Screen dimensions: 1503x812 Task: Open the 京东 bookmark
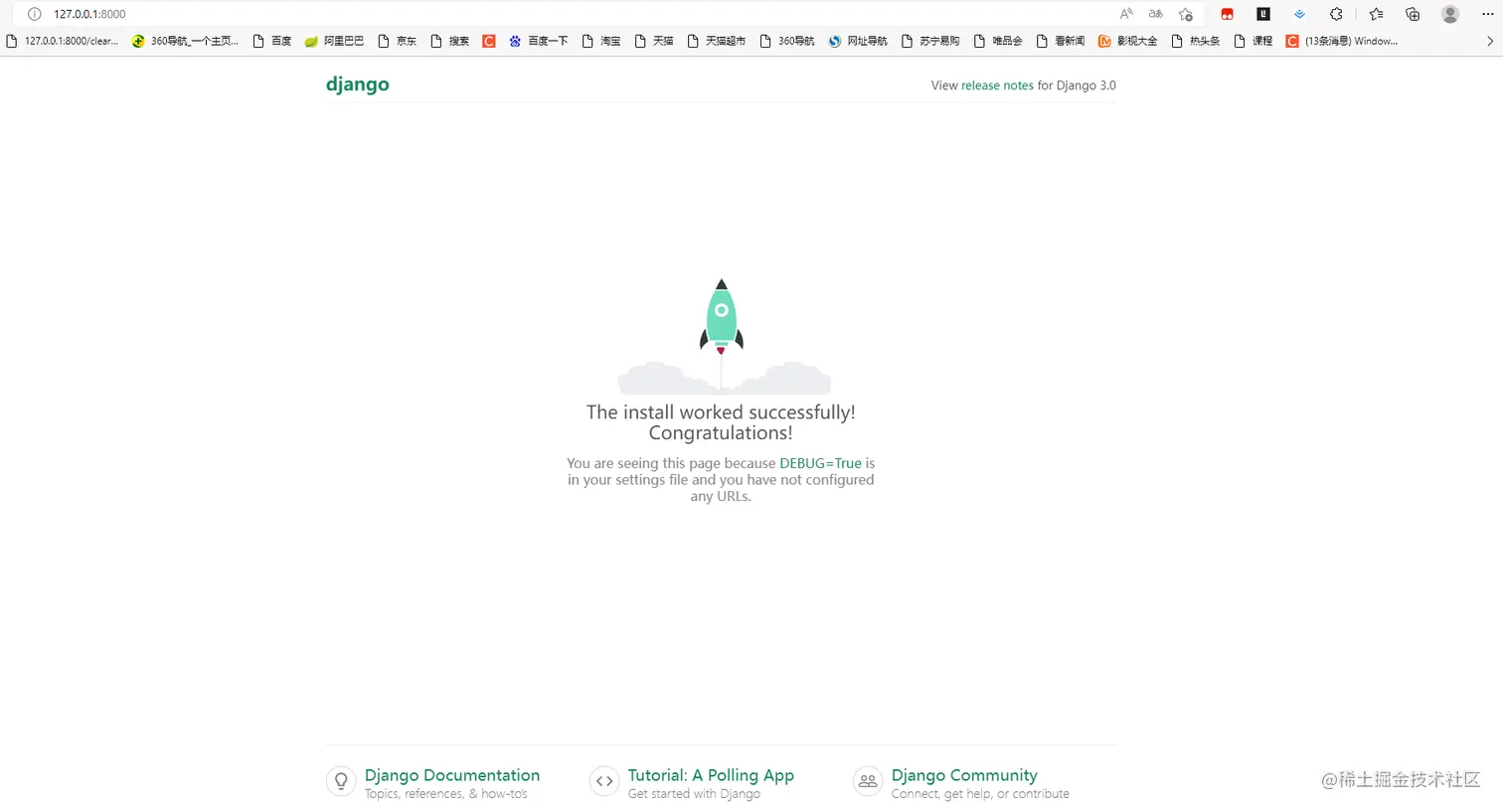tap(397, 41)
